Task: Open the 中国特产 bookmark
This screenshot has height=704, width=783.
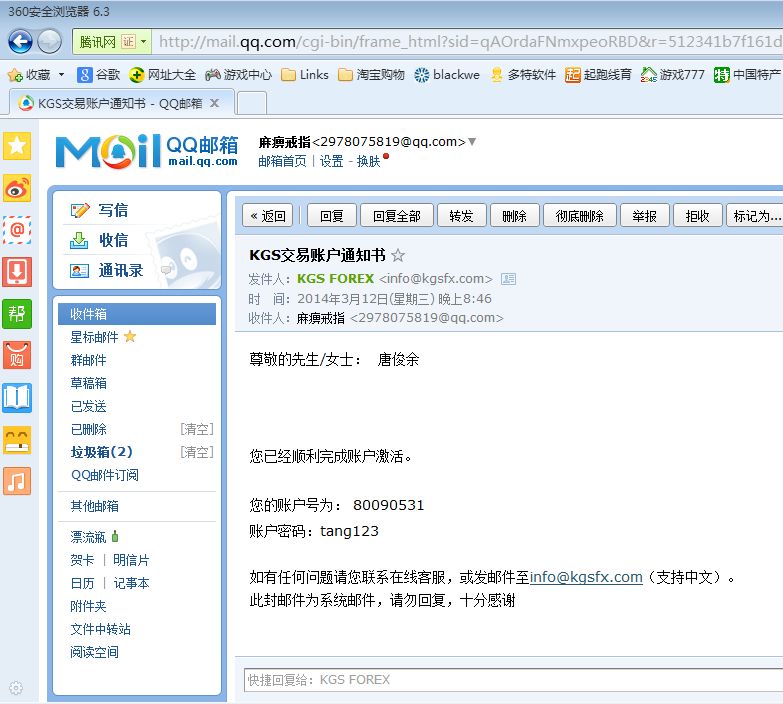Action: (x=747, y=75)
